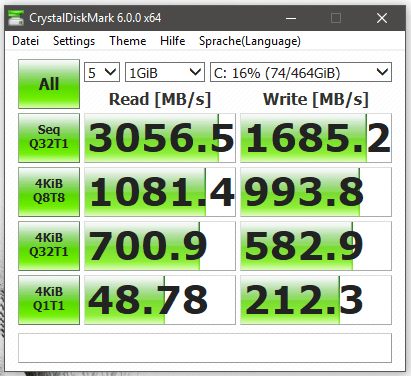
Task: Open the Settings menu
Action: click(74, 41)
